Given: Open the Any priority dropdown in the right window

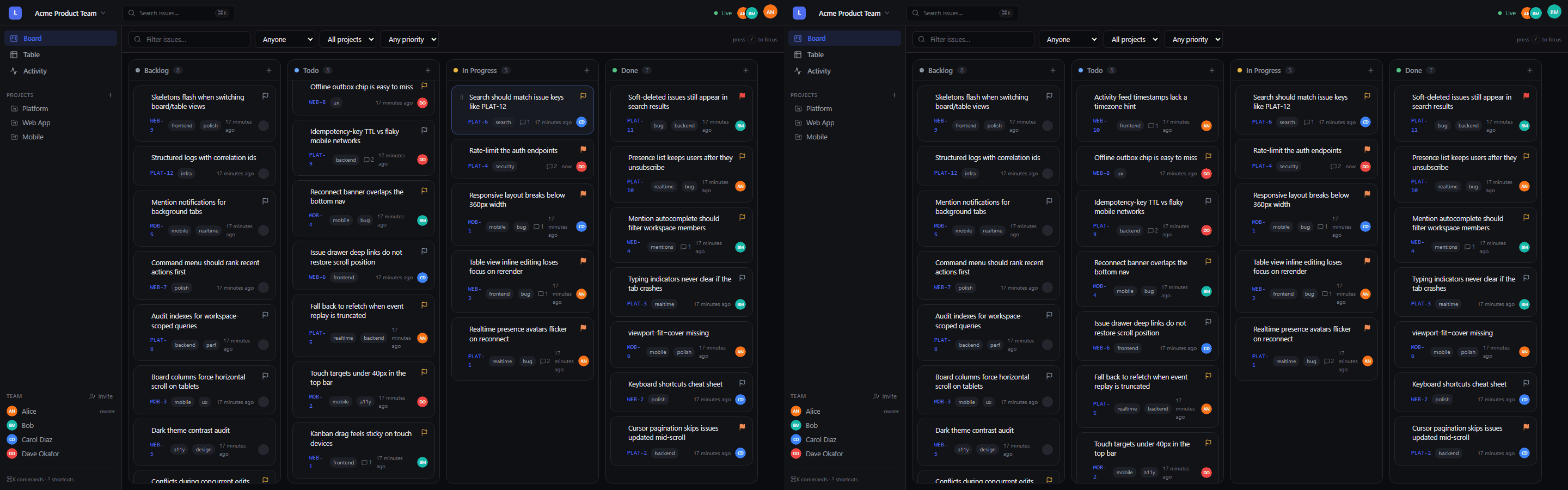Looking at the screenshot, I should (x=1195, y=40).
